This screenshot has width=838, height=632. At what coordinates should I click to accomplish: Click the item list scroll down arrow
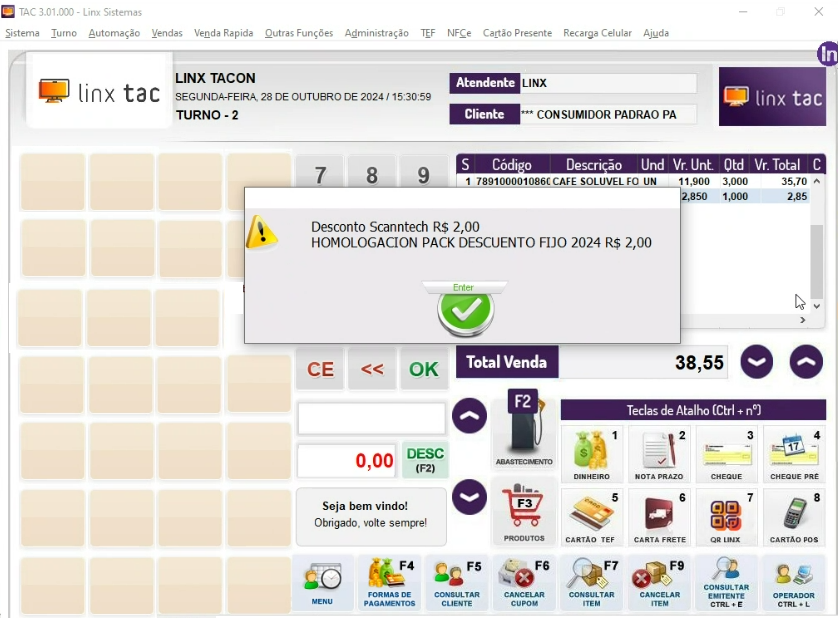(817, 306)
